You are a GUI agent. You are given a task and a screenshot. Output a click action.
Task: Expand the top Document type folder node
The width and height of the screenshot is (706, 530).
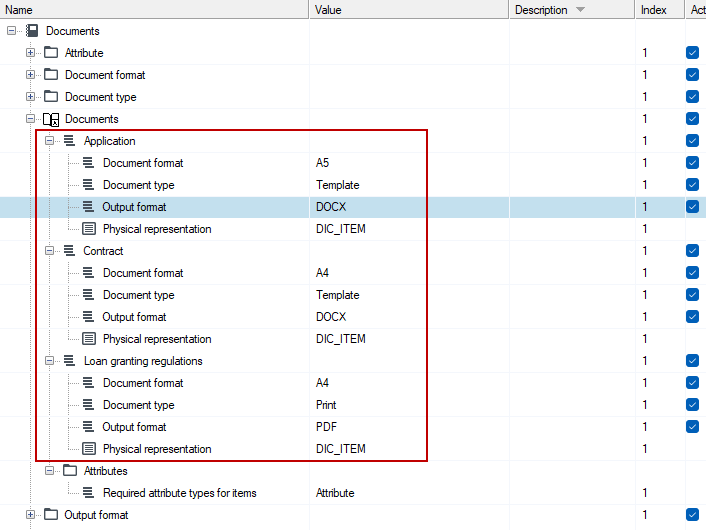(30, 97)
